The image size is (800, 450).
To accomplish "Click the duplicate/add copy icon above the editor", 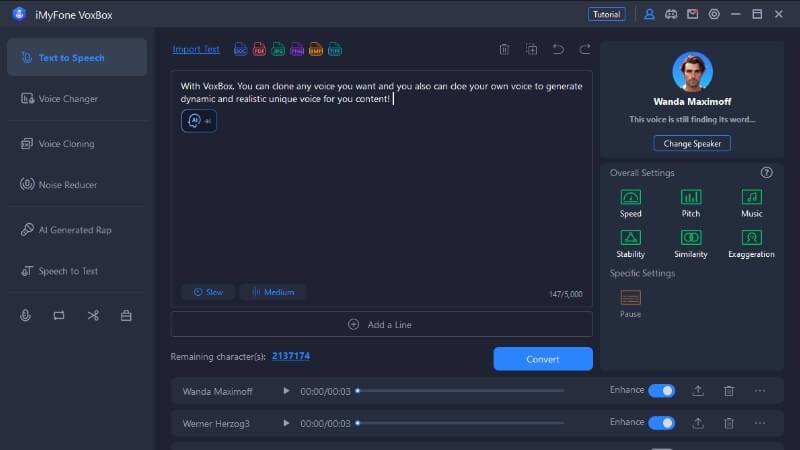I will click(x=531, y=49).
